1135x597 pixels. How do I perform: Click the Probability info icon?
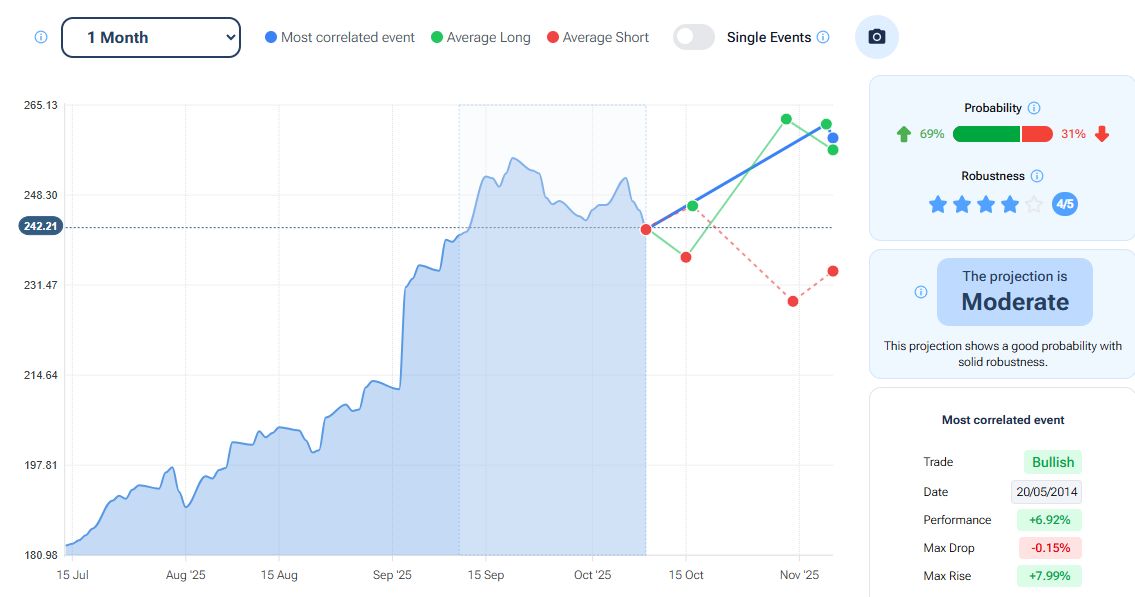pyautogui.click(x=1034, y=108)
